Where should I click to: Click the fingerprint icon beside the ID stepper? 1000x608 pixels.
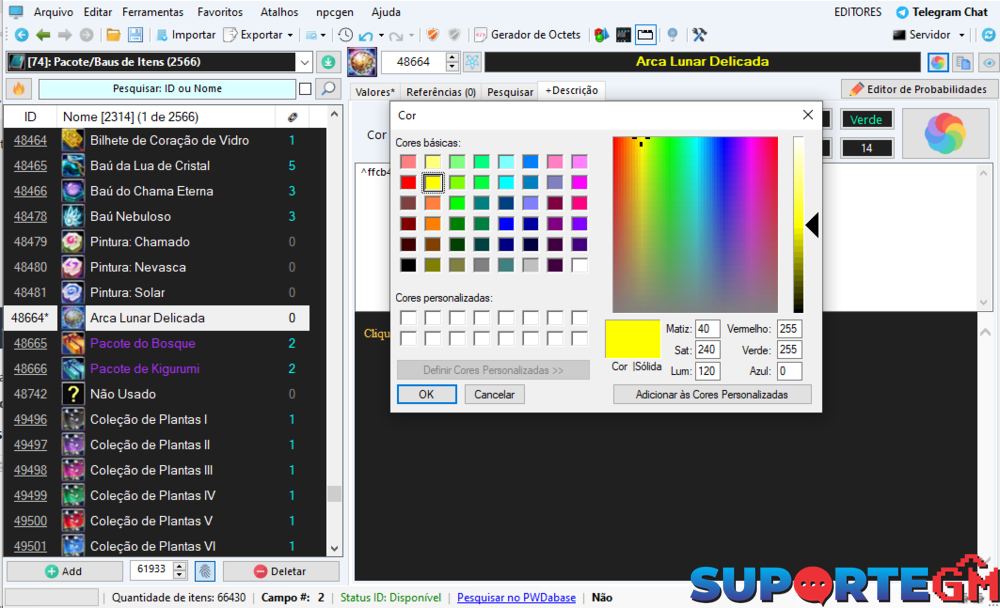205,571
